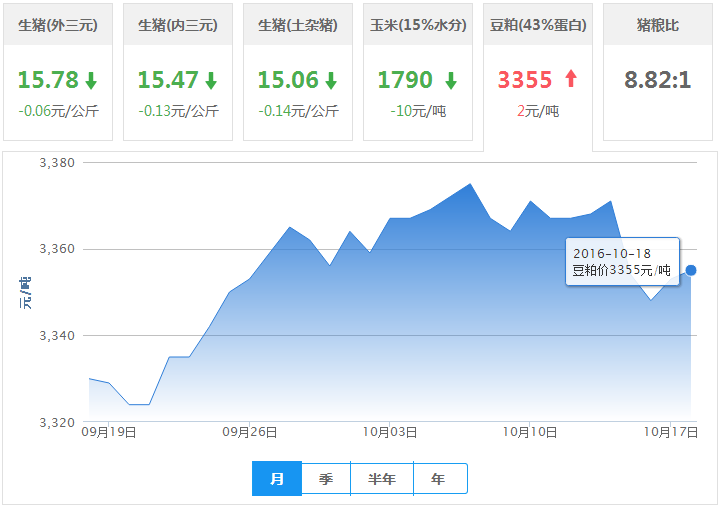
Task: Select the 生猪(土杂猪) price tab
Action: click(x=298, y=72)
